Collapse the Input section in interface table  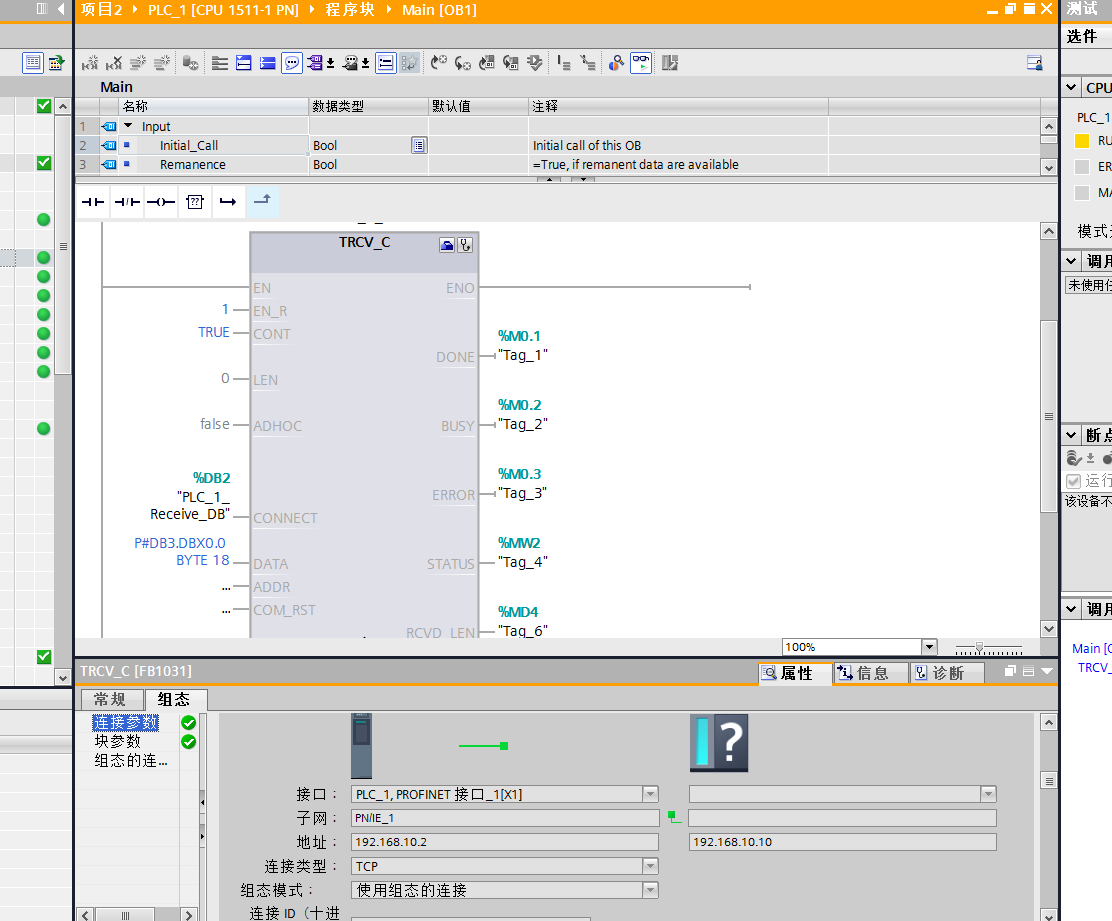pos(128,125)
